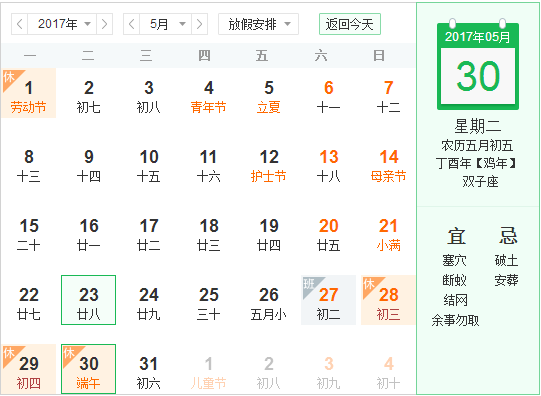Click the 双子座 zodiac label
541x396 pixels.
[480, 182]
